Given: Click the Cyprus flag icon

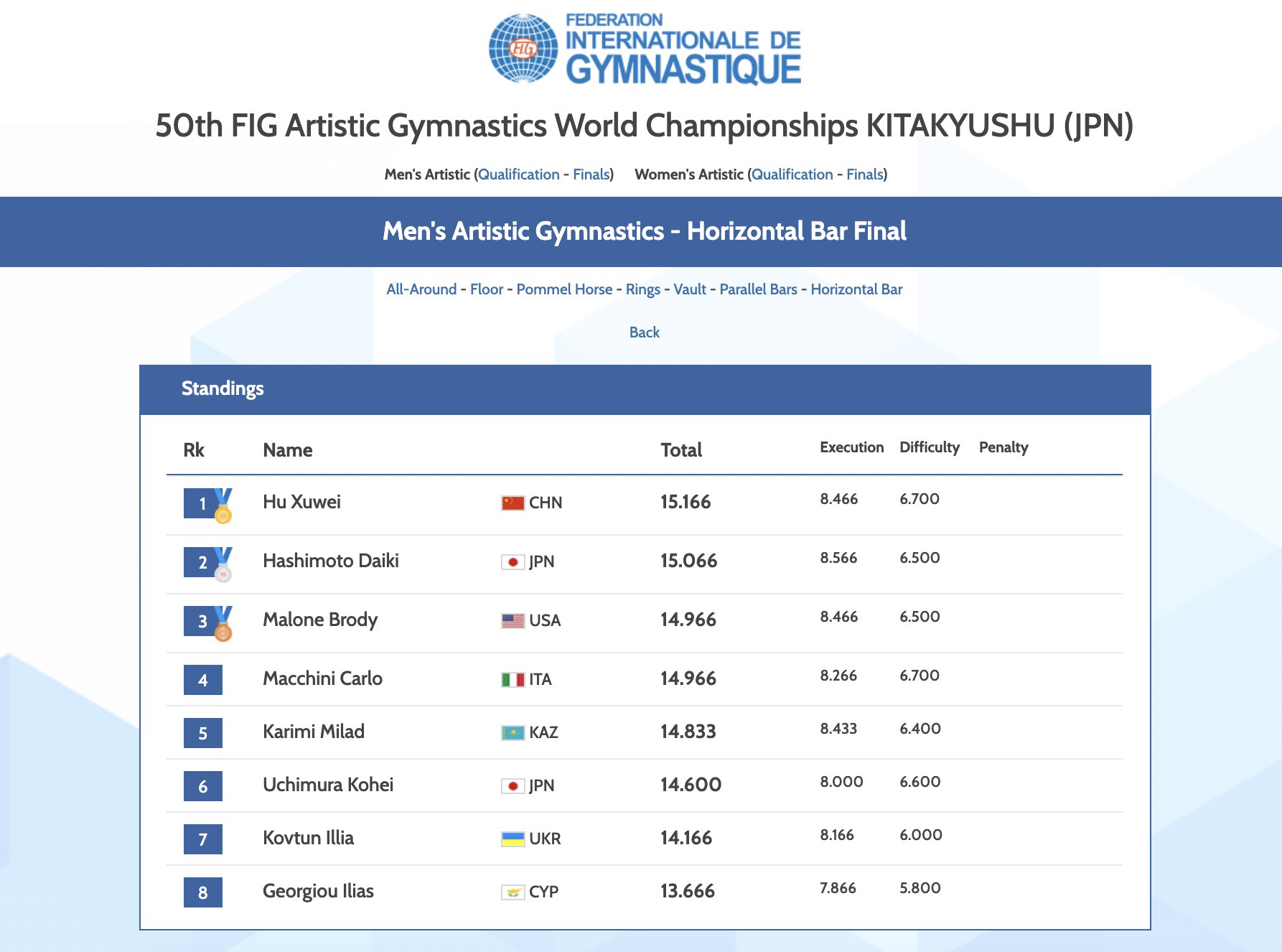Looking at the screenshot, I should (513, 892).
